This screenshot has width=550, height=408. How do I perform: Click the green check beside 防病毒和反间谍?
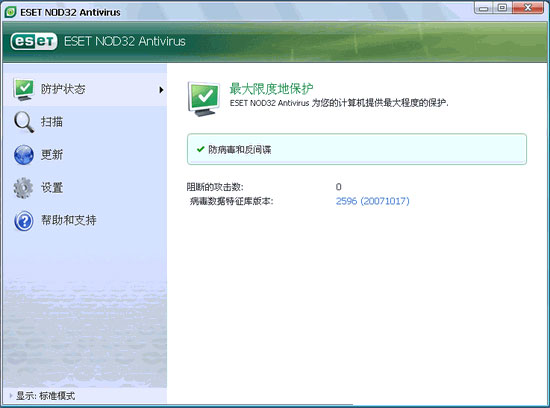(200, 149)
